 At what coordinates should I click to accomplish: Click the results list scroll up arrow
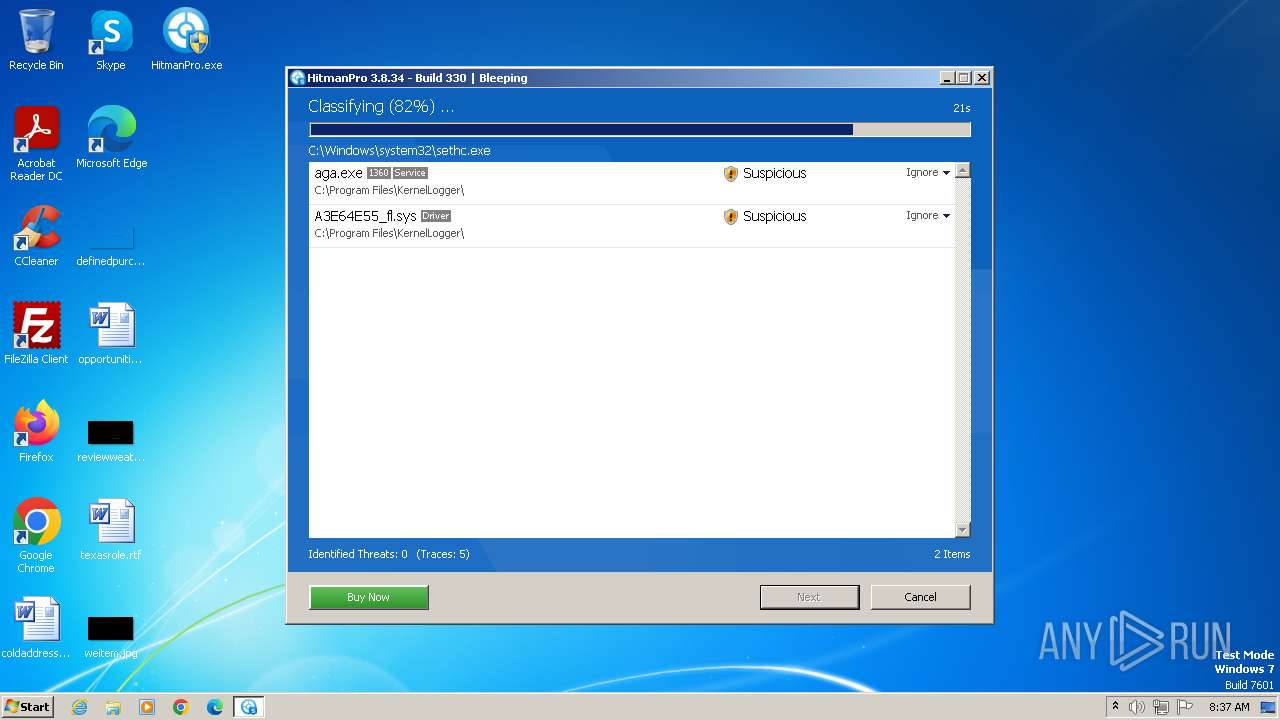pos(963,171)
